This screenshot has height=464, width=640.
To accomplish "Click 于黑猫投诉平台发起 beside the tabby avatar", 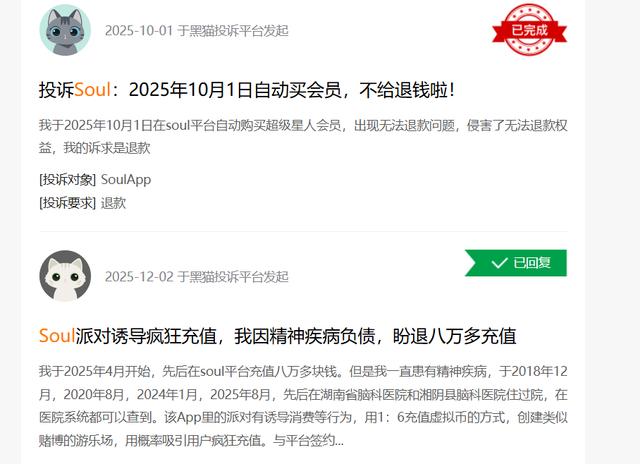I will tap(233, 31).
